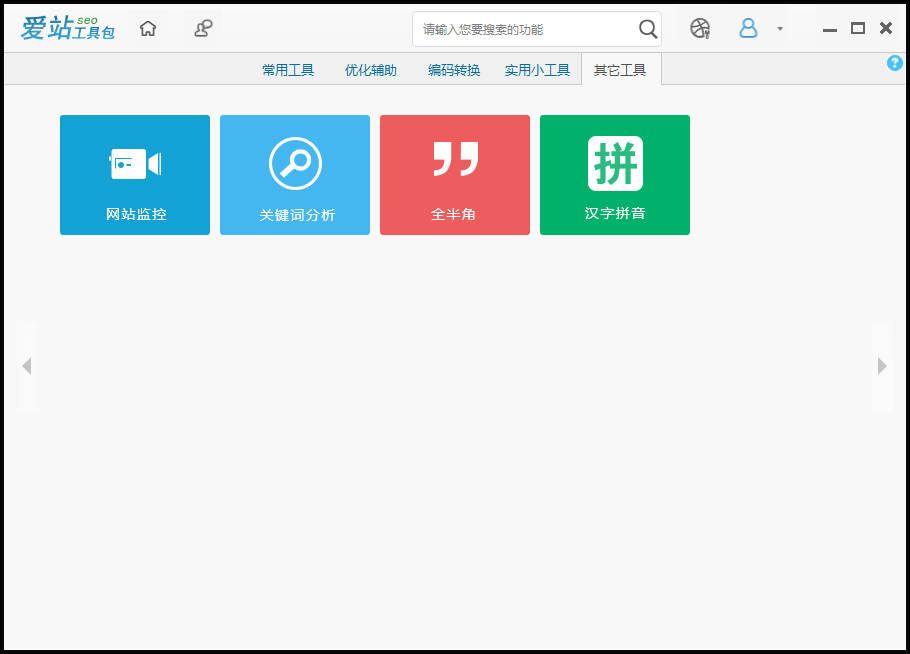910x654 pixels.
Task: Switch to the 编码转换 tab
Action: point(454,70)
